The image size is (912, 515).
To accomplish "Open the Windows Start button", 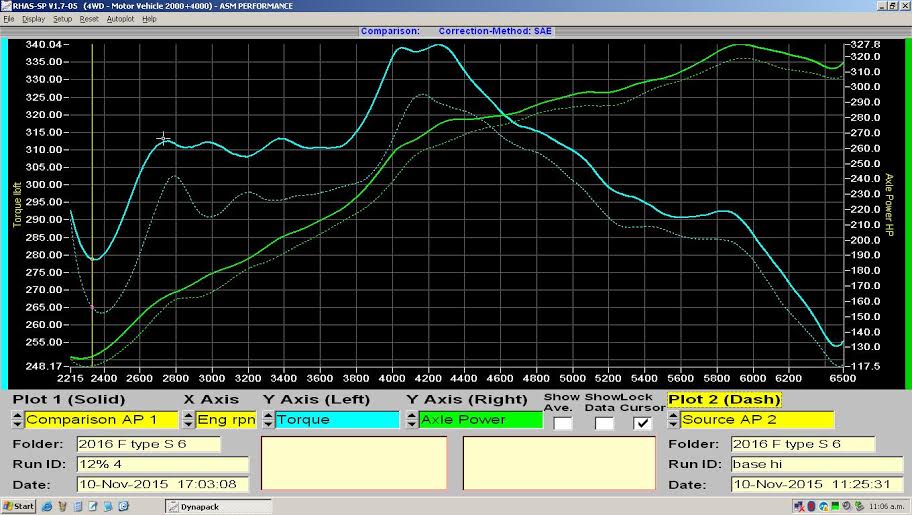I will click(18, 506).
